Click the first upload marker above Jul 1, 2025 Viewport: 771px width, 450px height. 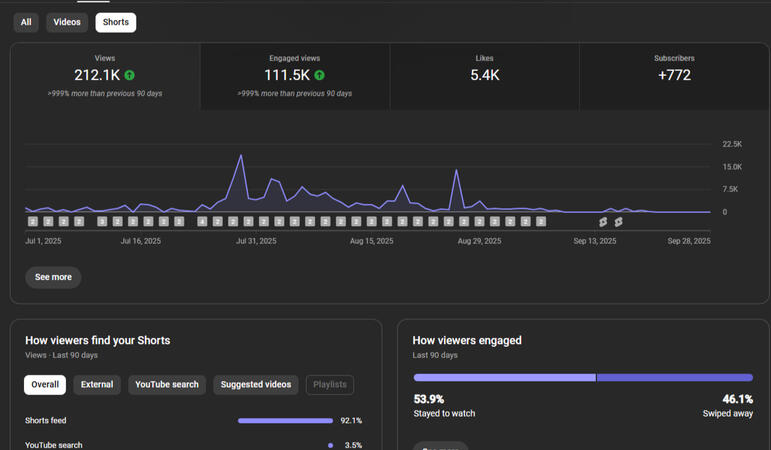click(33, 222)
